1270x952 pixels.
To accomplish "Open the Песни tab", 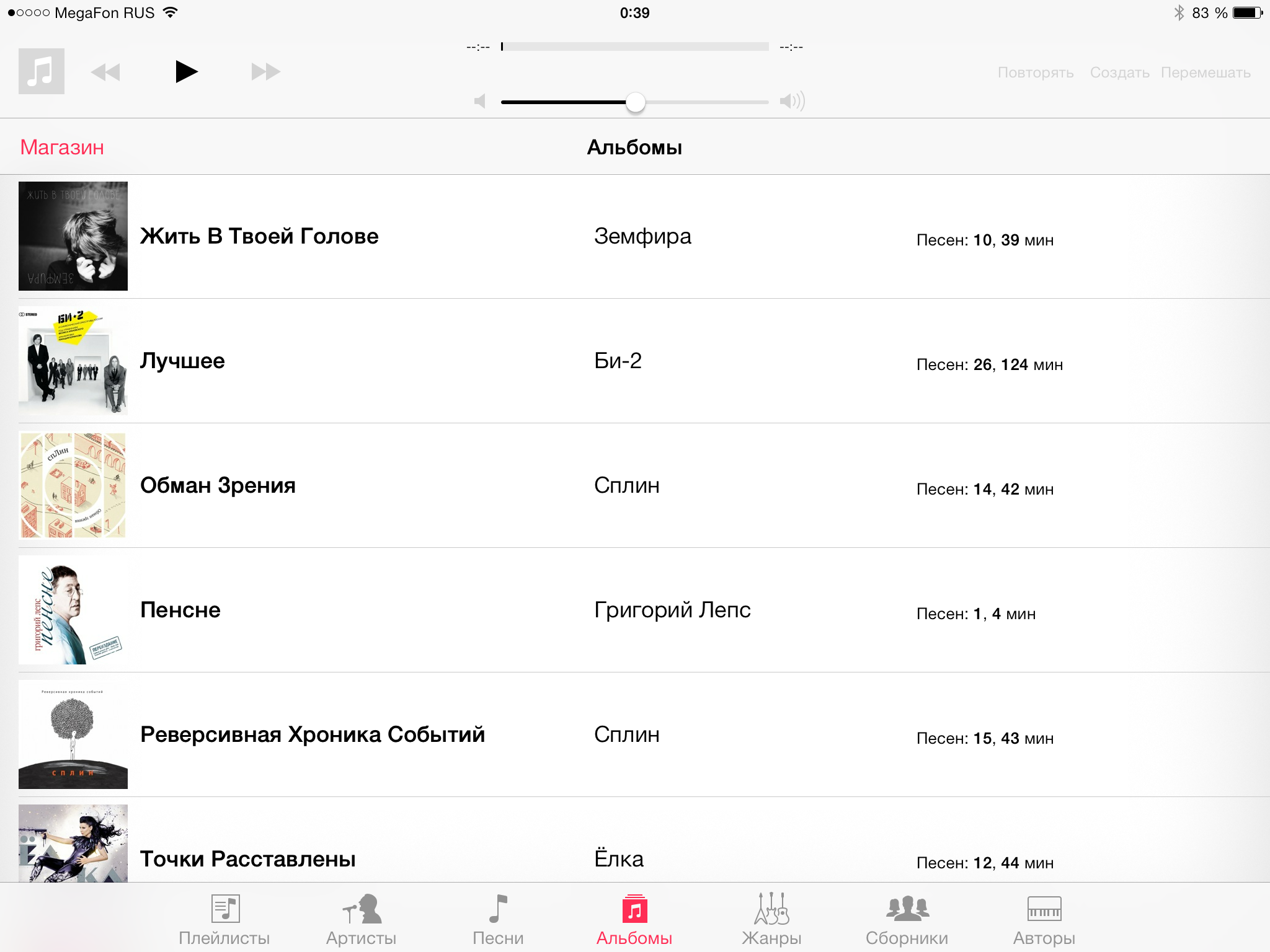I will tap(498, 920).
